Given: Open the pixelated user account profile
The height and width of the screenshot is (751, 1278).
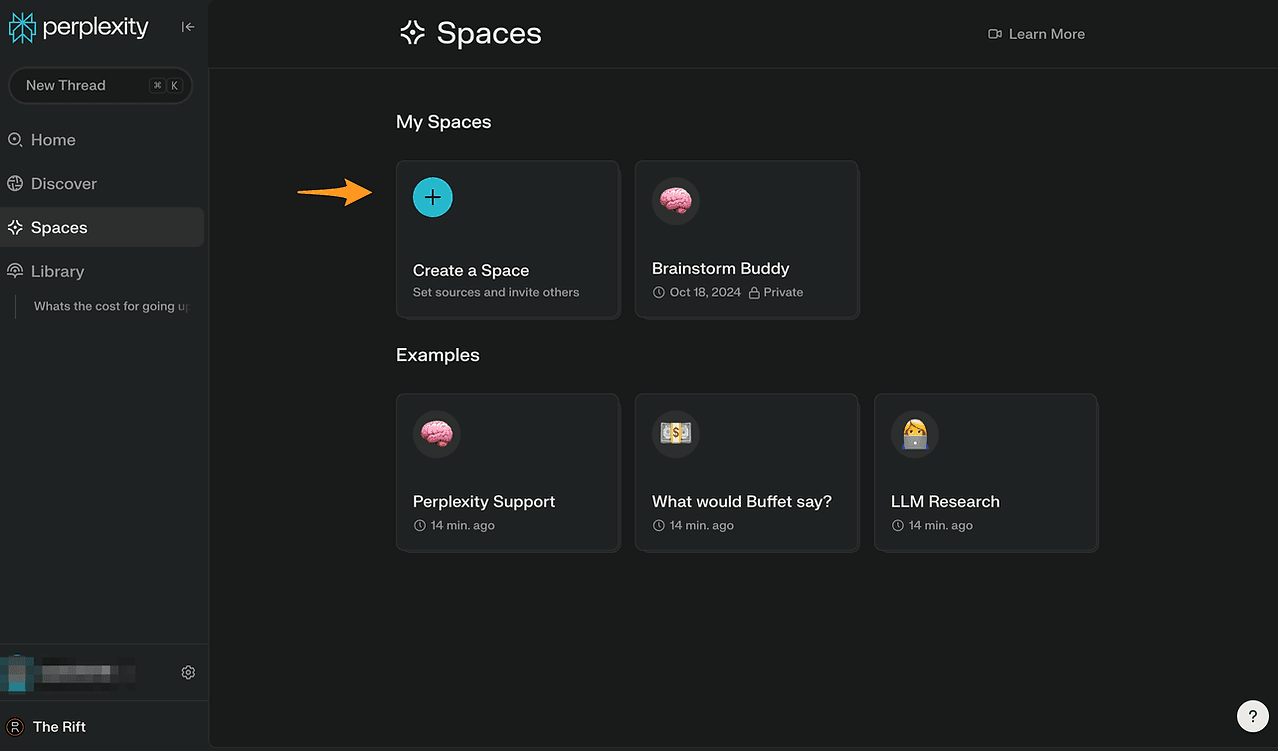Looking at the screenshot, I should point(70,673).
